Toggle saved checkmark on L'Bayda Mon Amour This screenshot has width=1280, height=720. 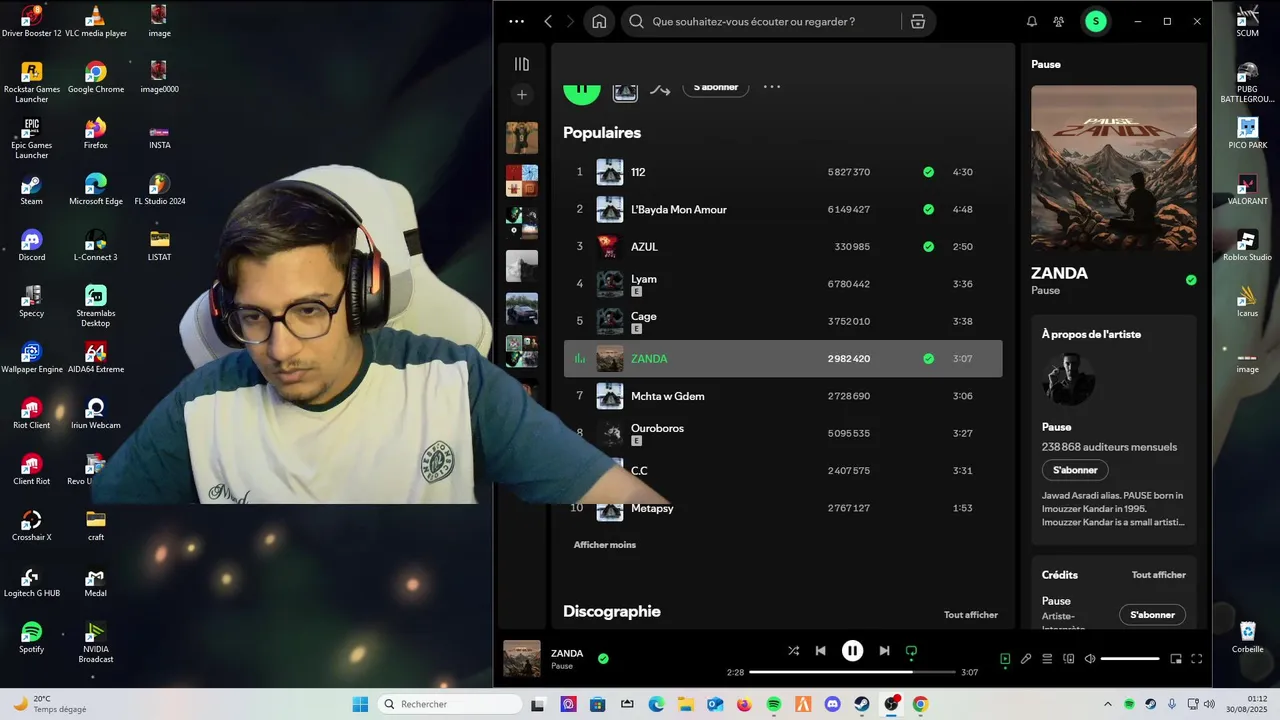pyautogui.click(x=929, y=209)
